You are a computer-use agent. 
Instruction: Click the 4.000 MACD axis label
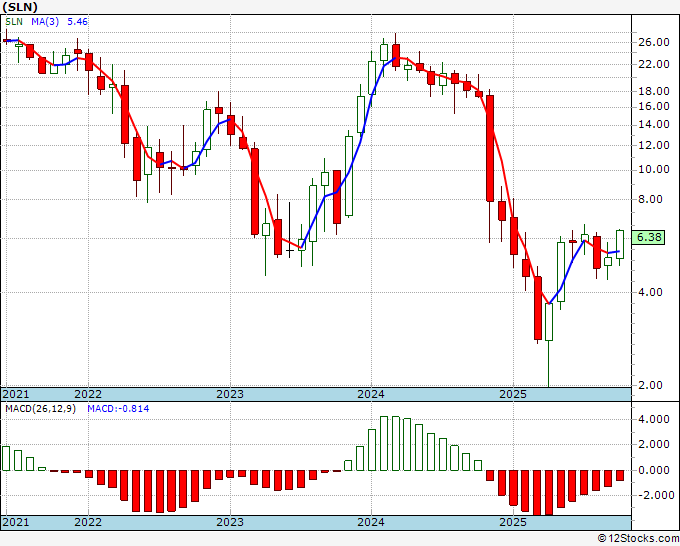(654, 419)
